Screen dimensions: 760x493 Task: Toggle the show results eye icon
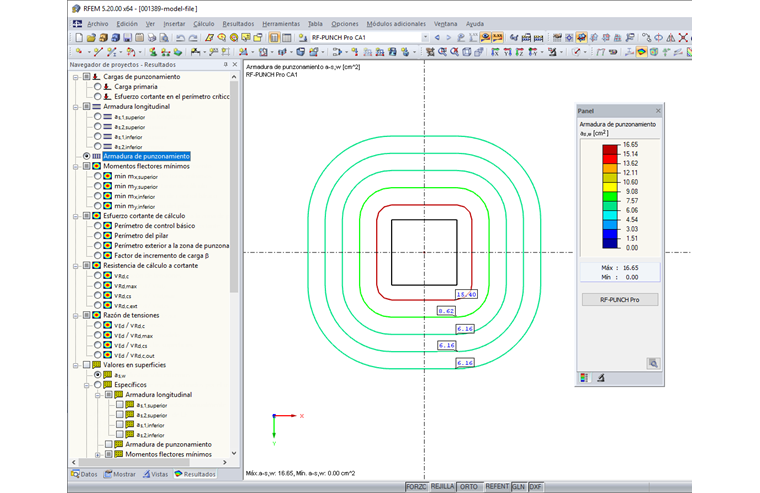(x=485, y=37)
